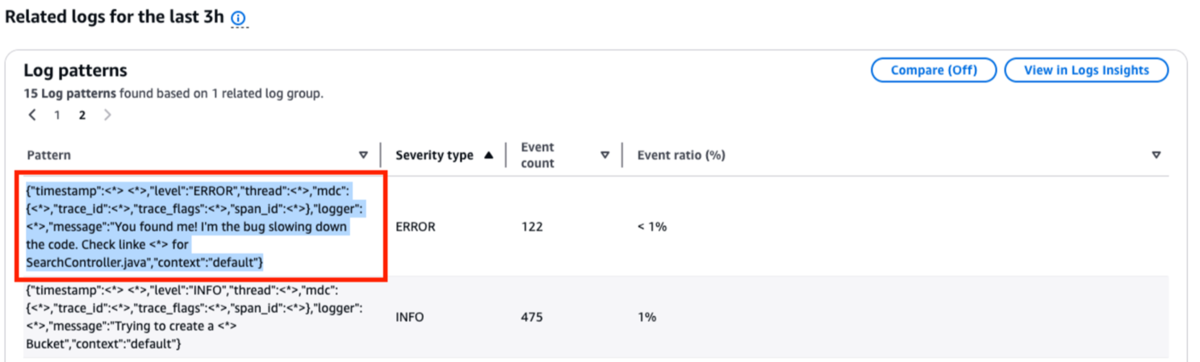The height and width of the screenshot is (362, 1200).
Task: Open the info icon beside Related logs heading
Action: click(238, 19)
